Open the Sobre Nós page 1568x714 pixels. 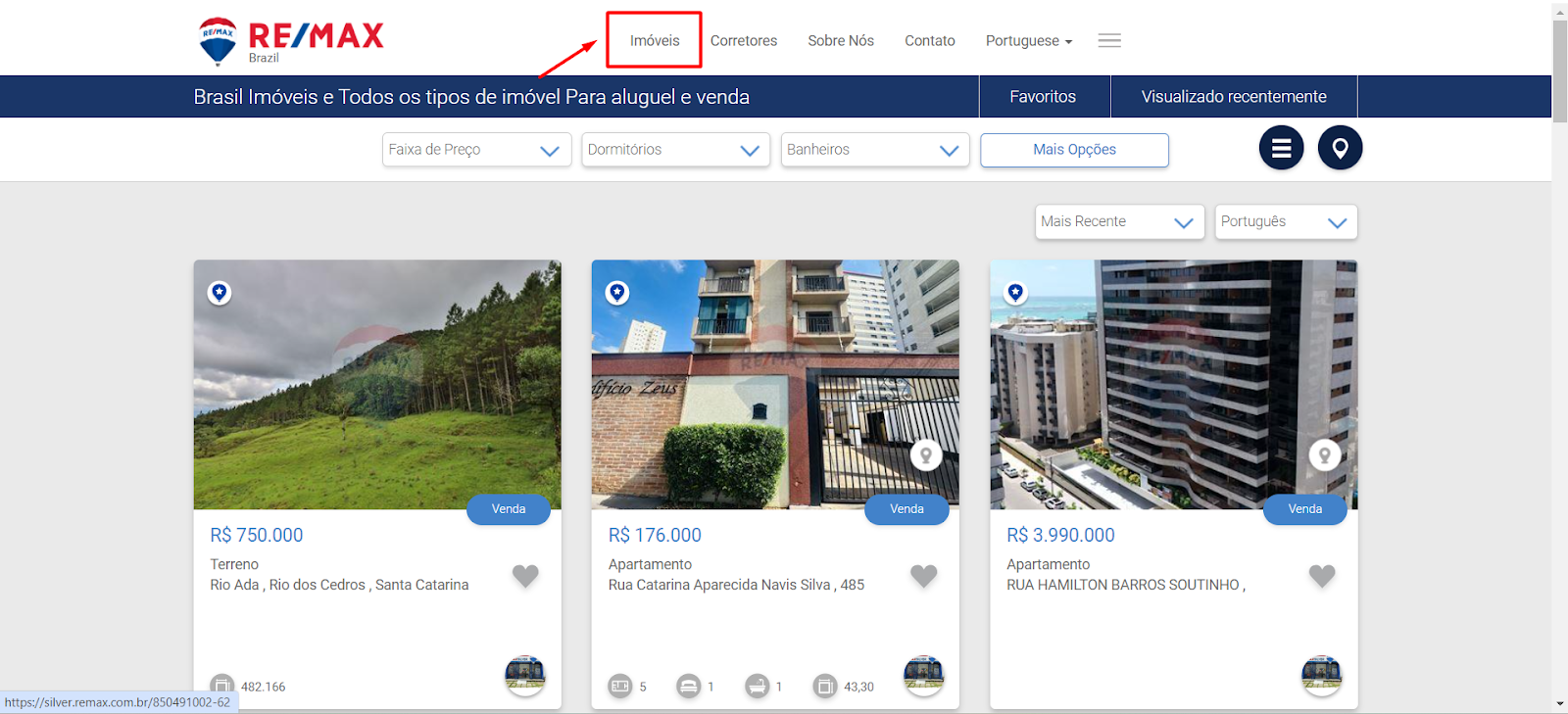click(x=841, y=41)
